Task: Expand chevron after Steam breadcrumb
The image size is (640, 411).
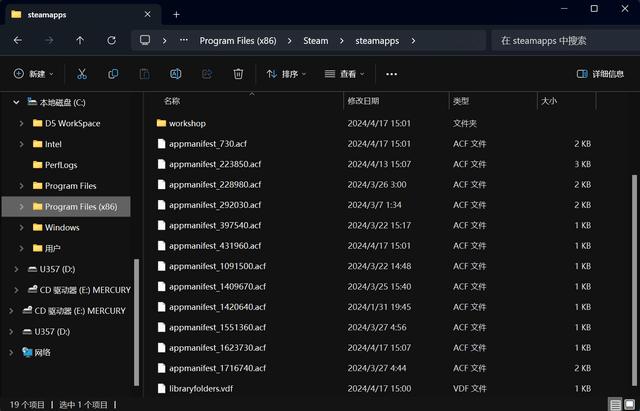Action: pos(342,41)
